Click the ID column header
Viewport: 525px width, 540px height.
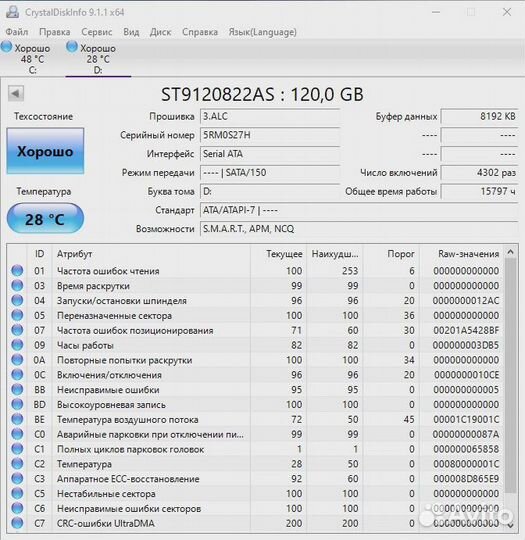click(x=39, y=254)
